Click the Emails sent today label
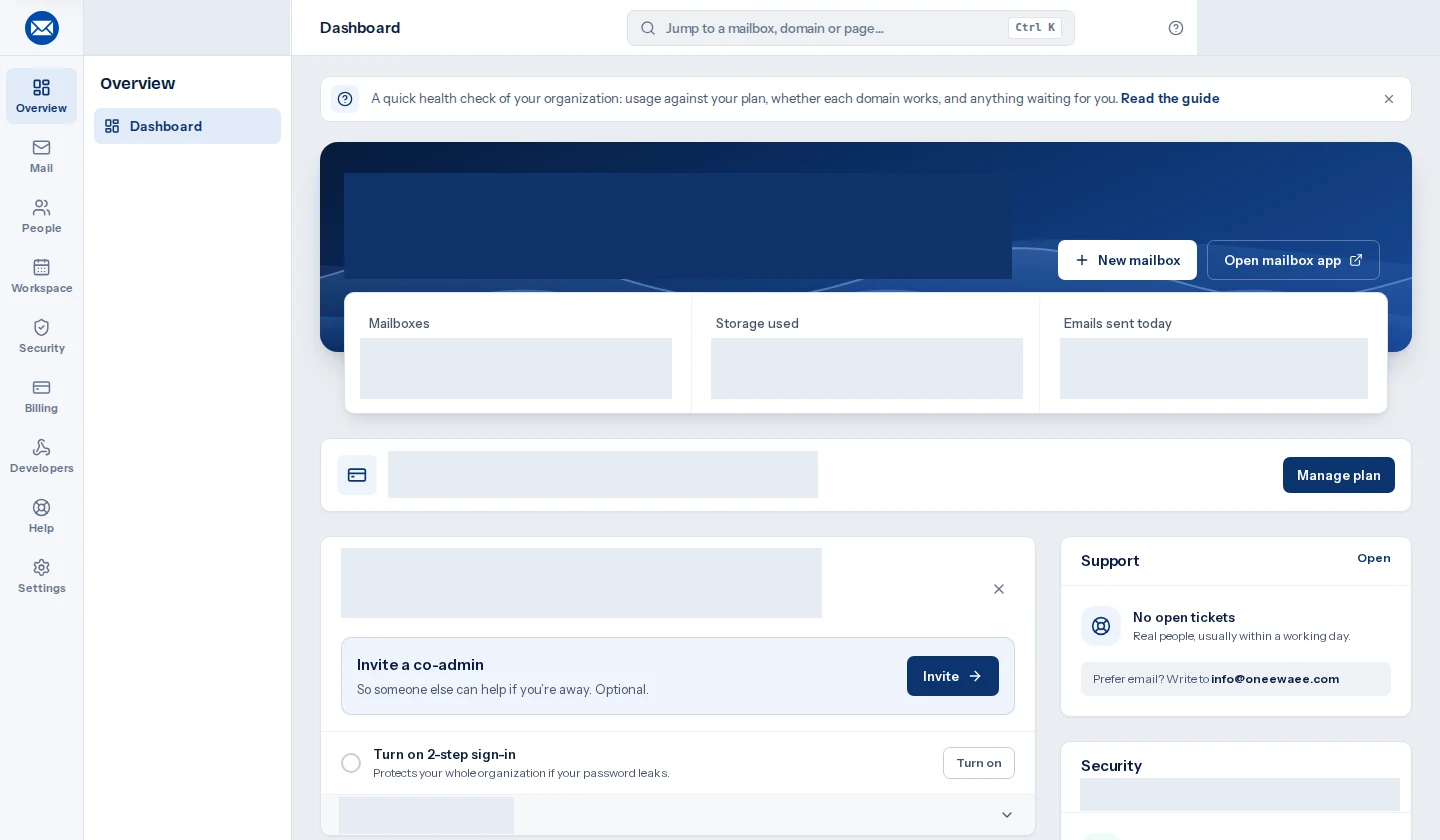Viewport: 1440px width, 840px height. [x=1118, y=323]
